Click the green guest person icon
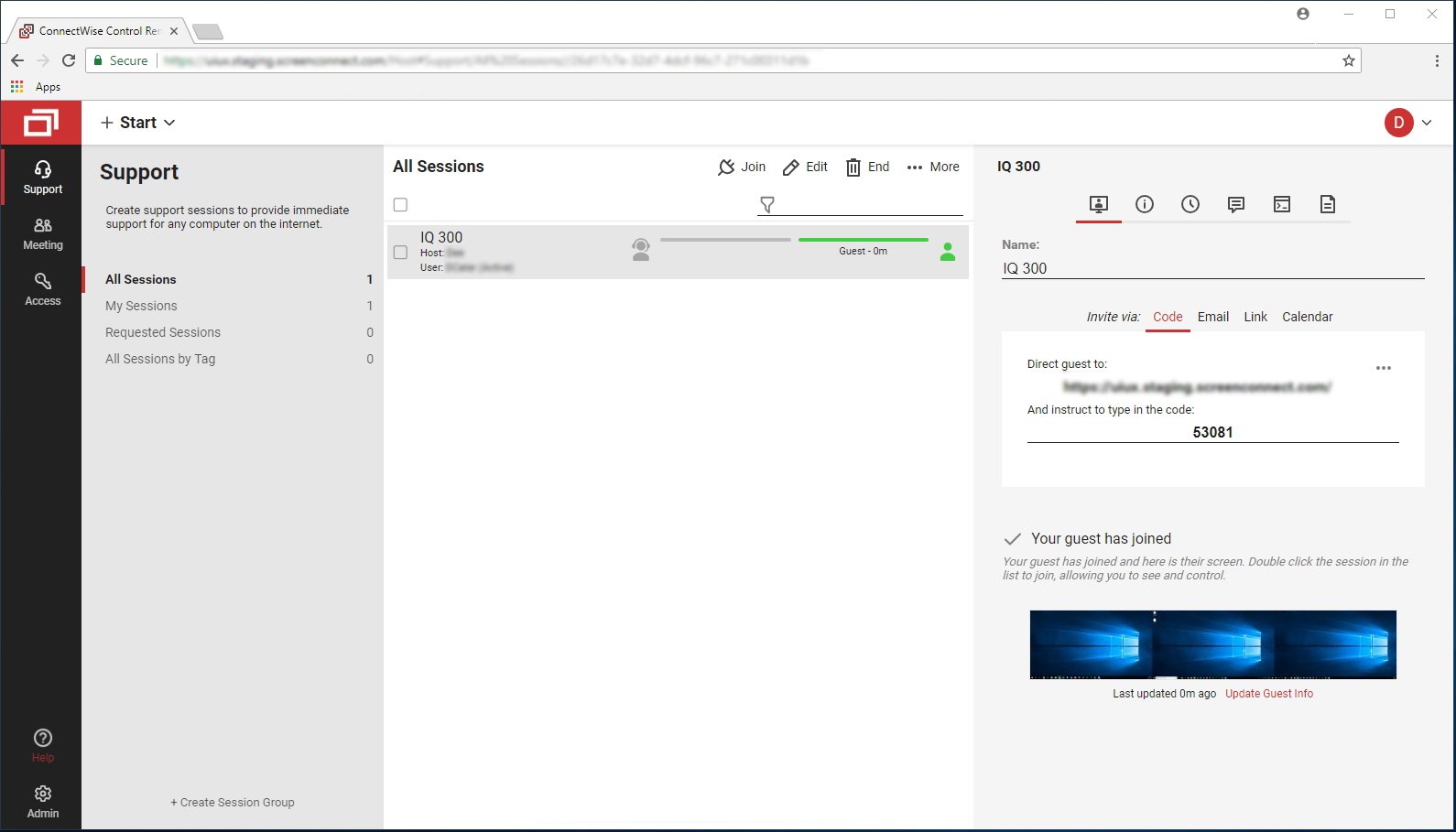The image size is (1456, 832). (948, 252)
